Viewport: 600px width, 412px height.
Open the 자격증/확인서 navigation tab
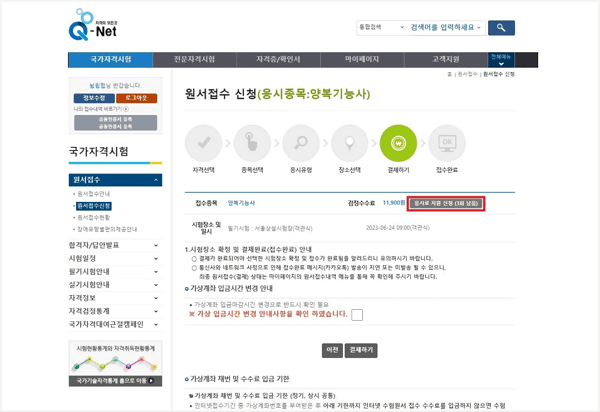[x=278, y=60]
